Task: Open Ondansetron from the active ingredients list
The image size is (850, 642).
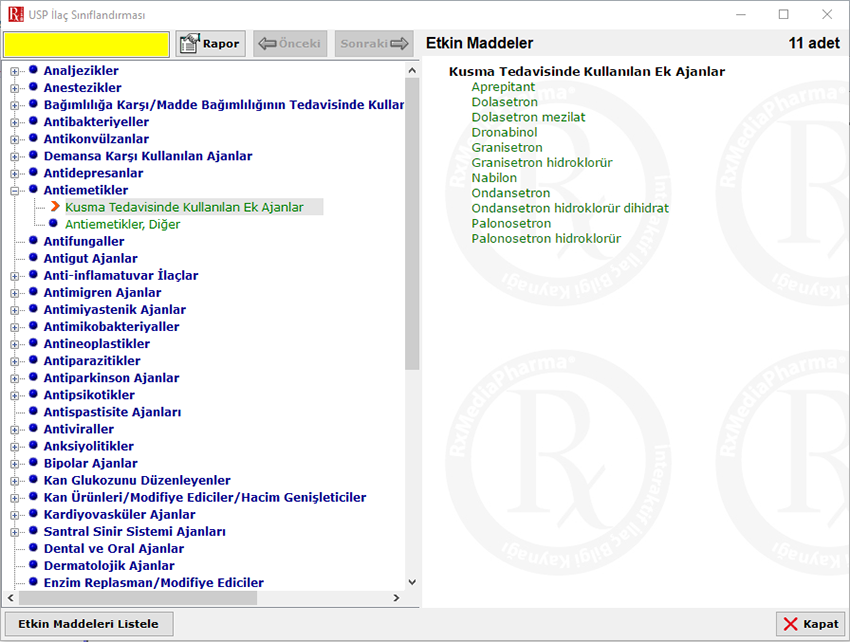Action: (510, 193)
